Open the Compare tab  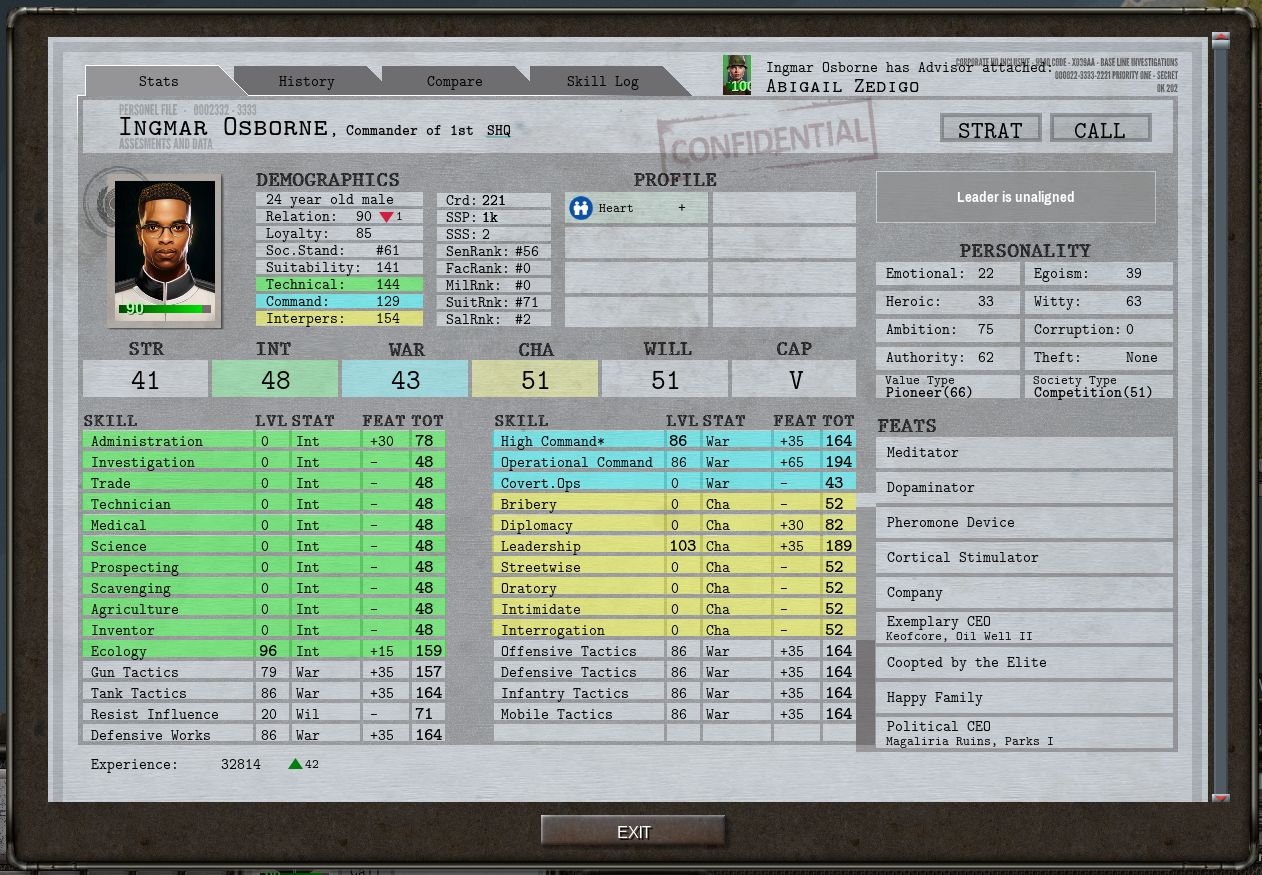[x=454, y=81]
